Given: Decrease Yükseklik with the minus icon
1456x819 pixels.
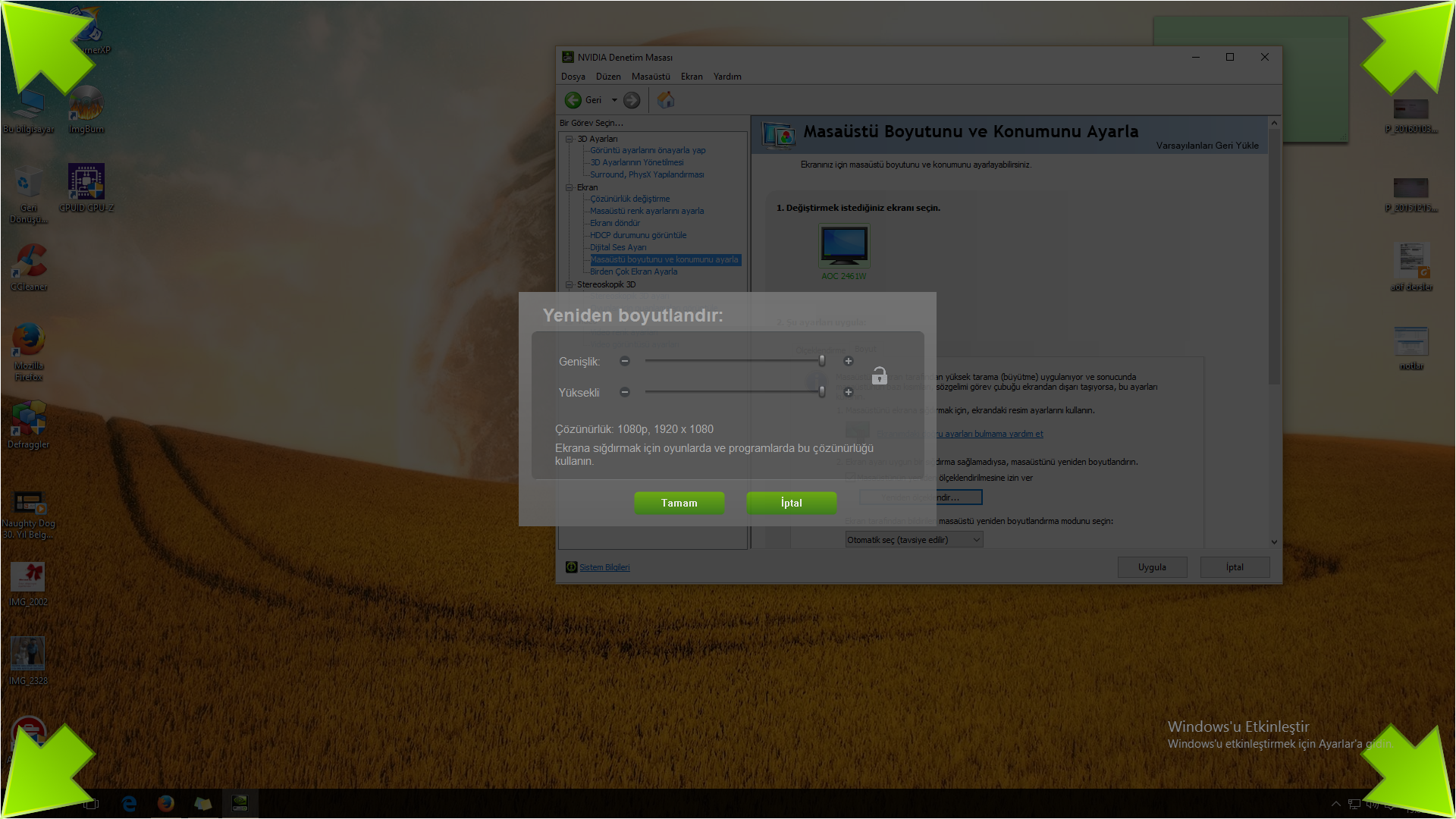Looking at the screenshot, I should [625, 392].
